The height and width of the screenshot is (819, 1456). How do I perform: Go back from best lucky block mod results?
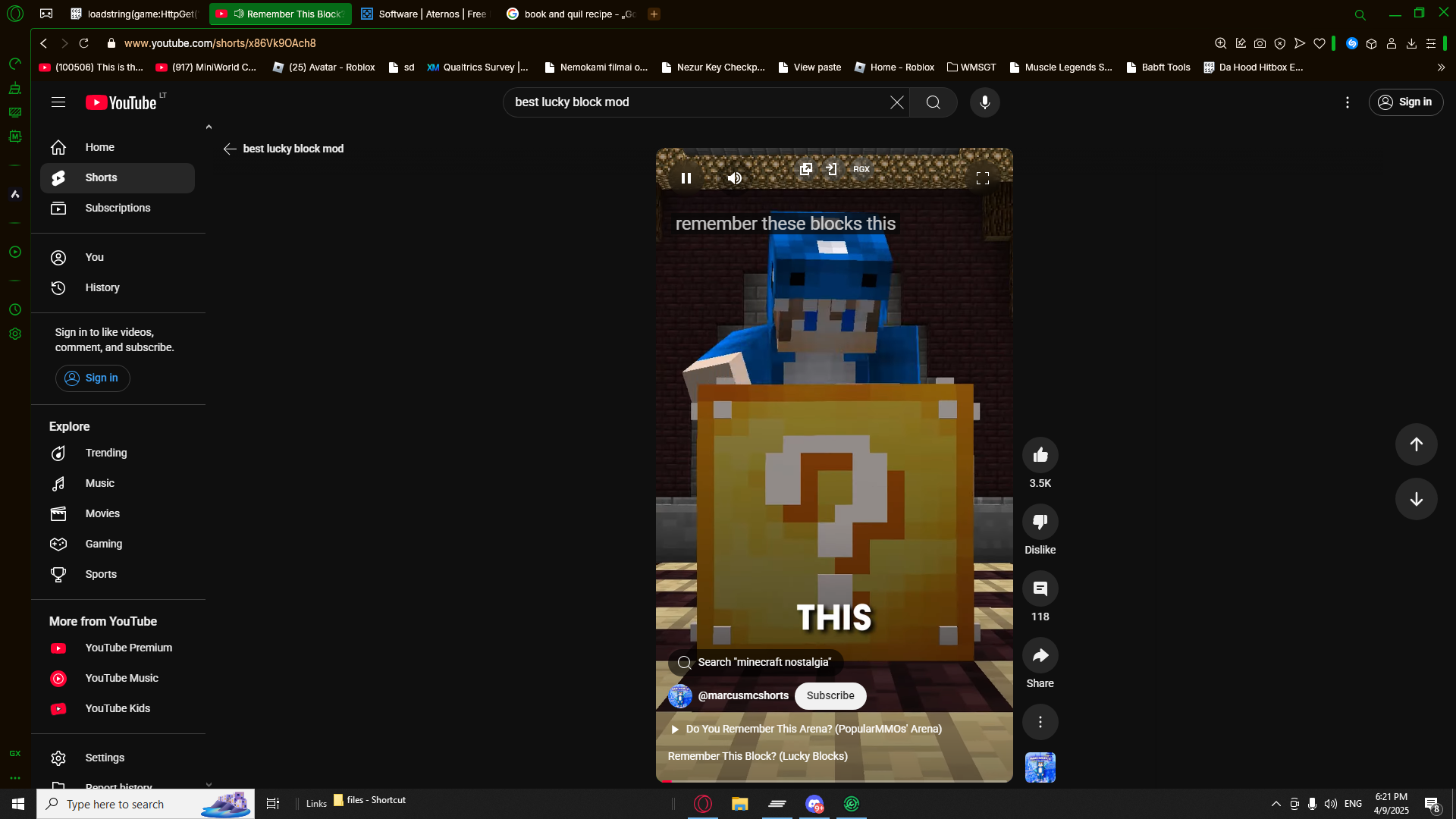(230, 149)
